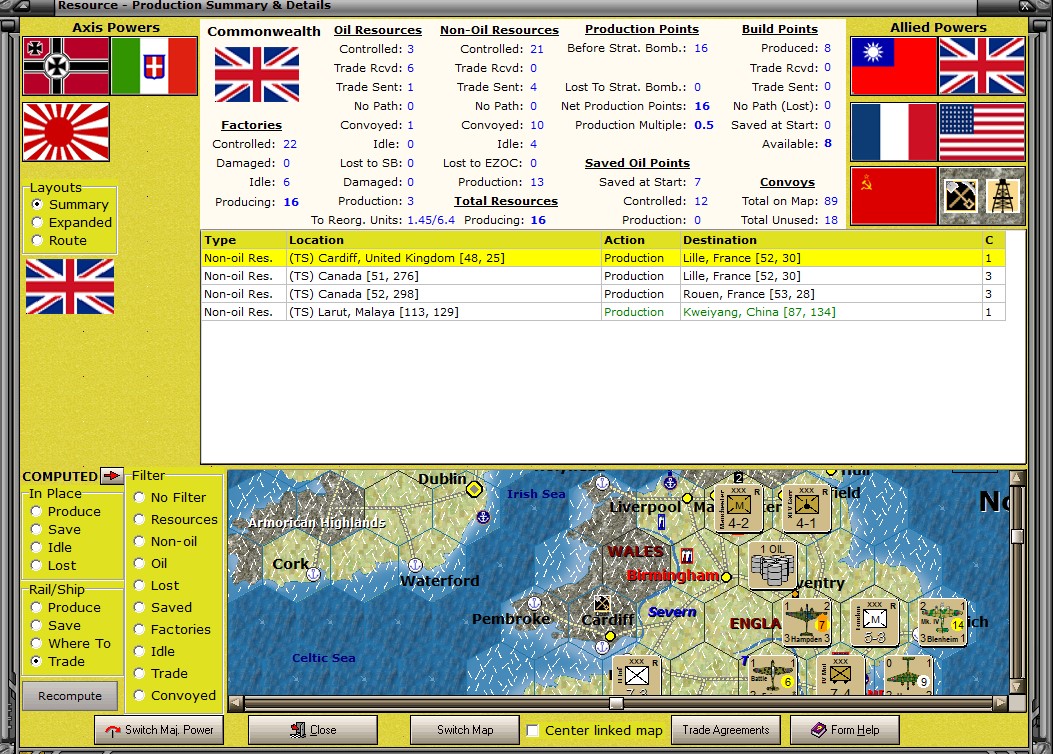
Task: Click the Close button
Action: click(313, 730)
